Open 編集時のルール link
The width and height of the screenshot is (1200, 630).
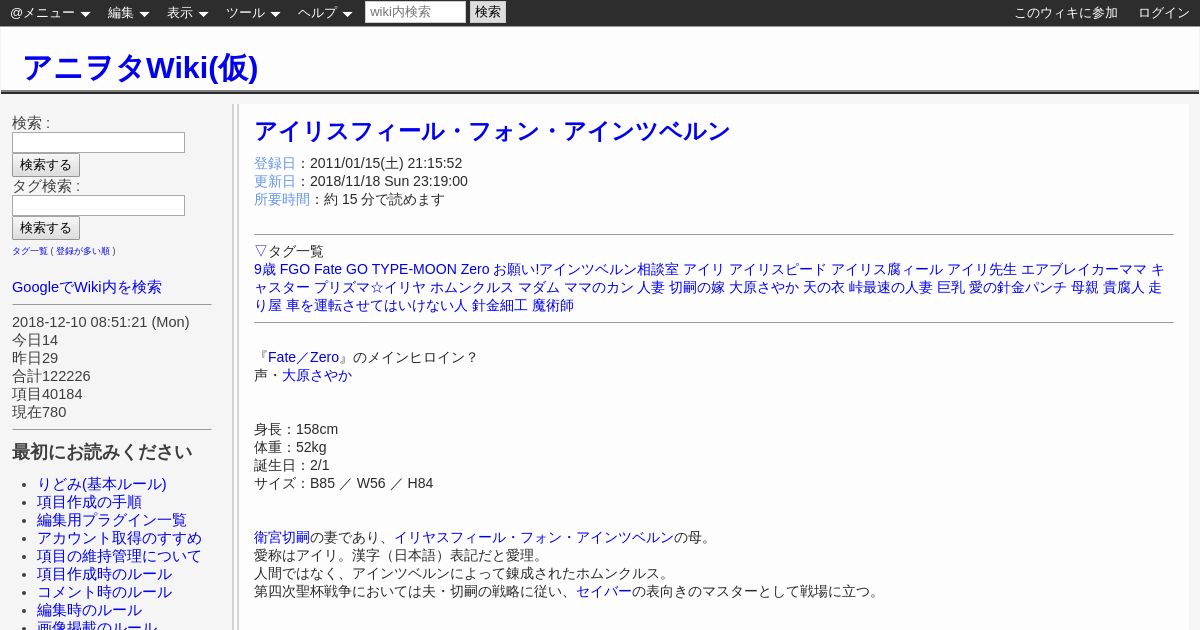89,610
